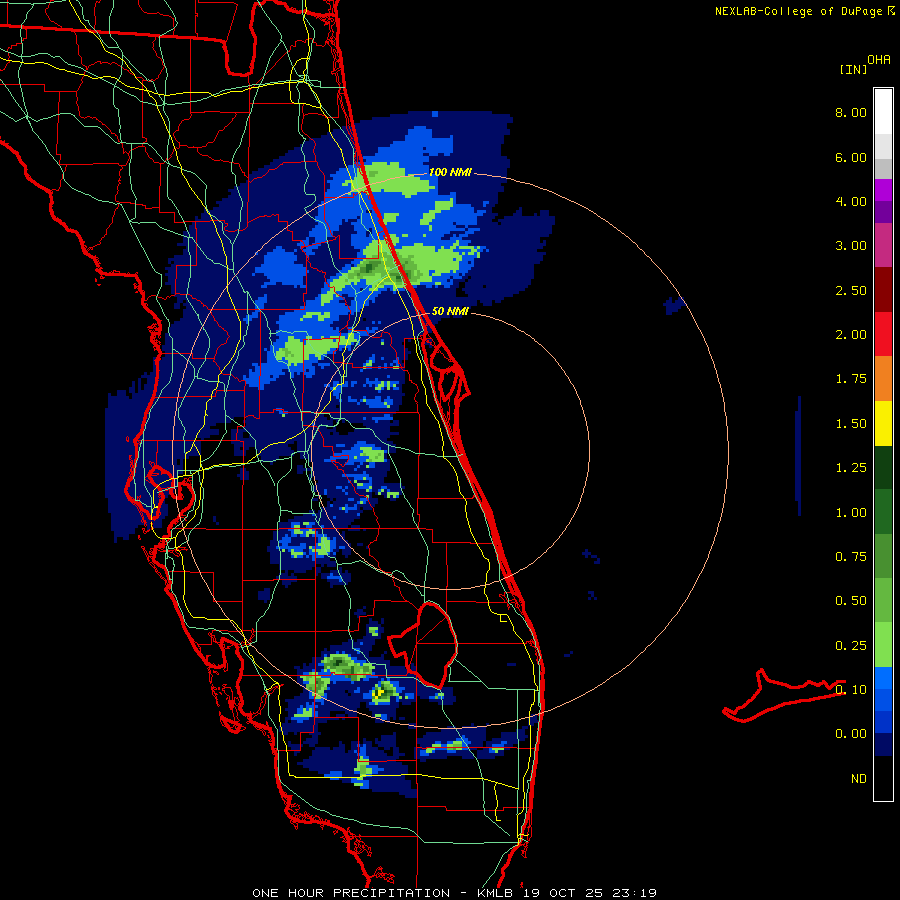This screenshot has width=900, height=900.
Task: Click the 0.25 legend value
Action: coord(851,646)
